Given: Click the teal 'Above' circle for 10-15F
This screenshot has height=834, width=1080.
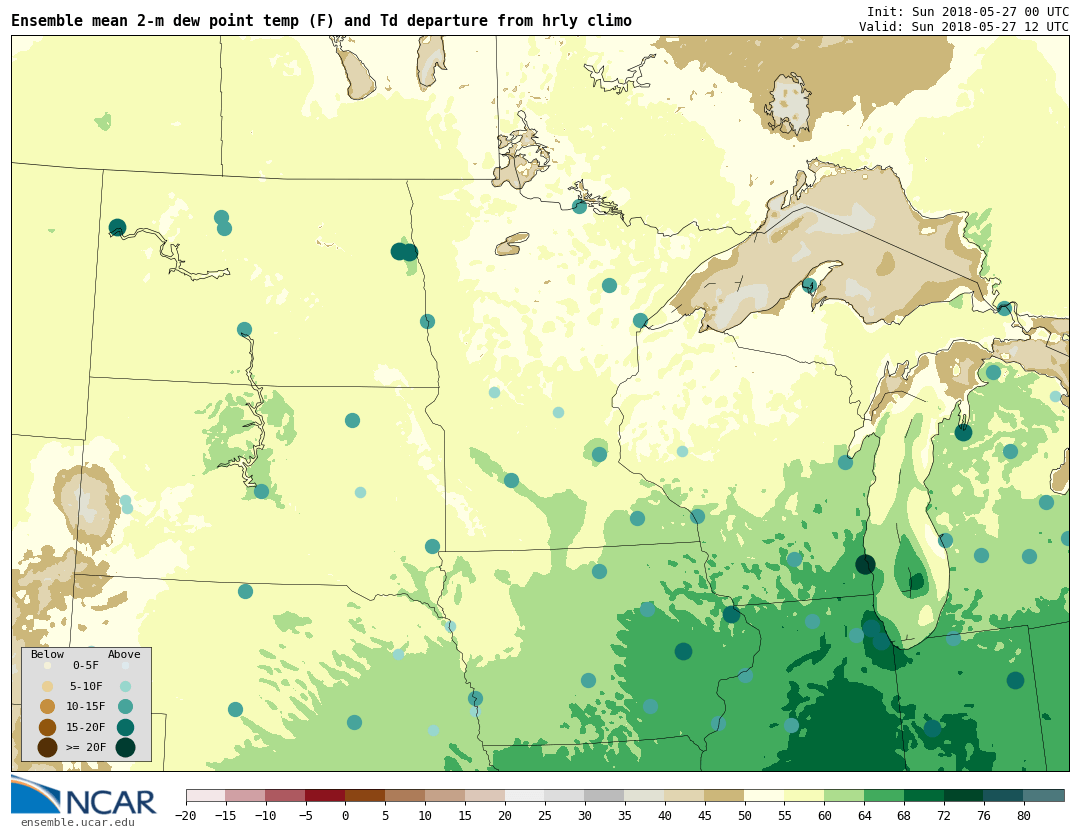Looking at the screenshot, I should 125,707.
